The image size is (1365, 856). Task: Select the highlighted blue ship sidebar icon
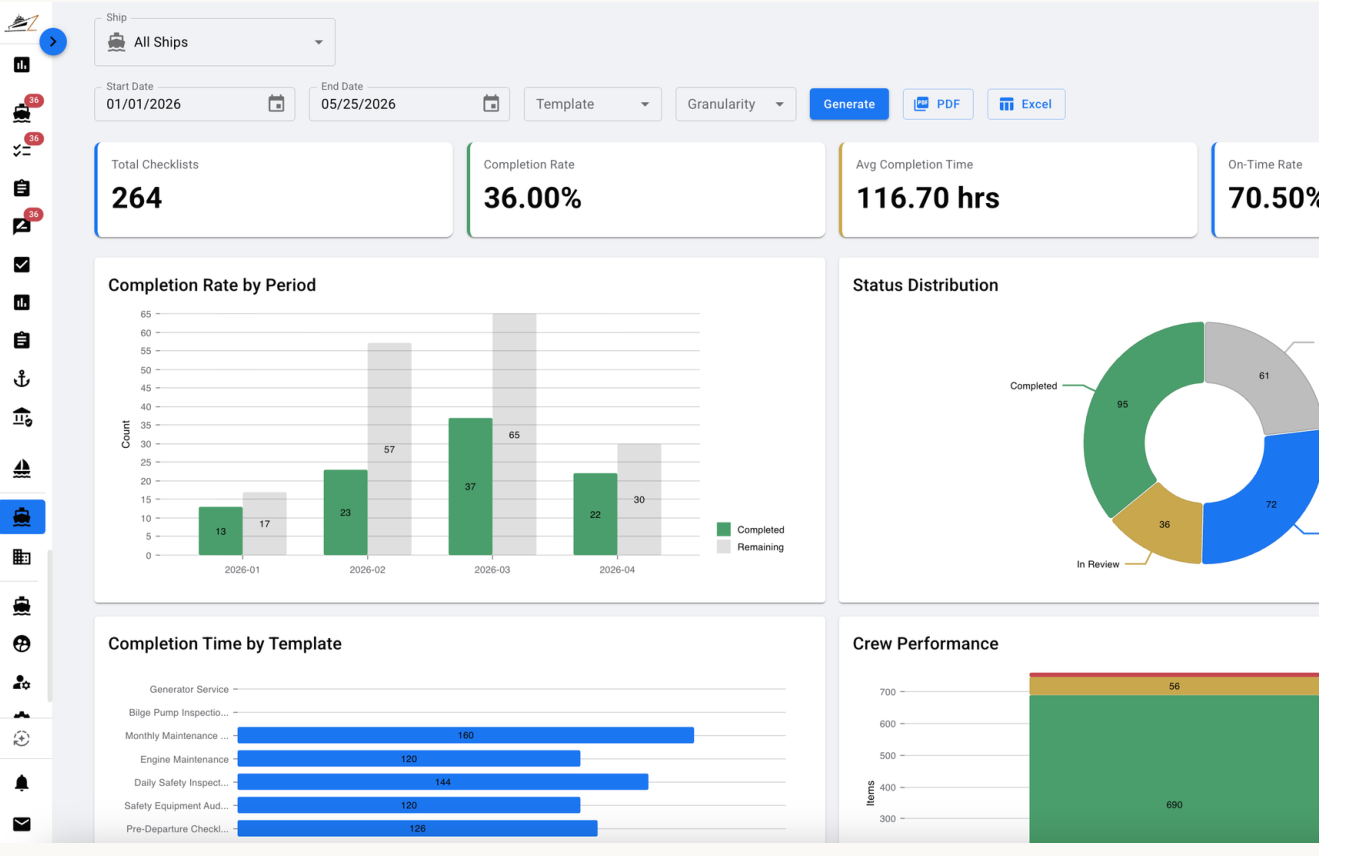[22, 517]
